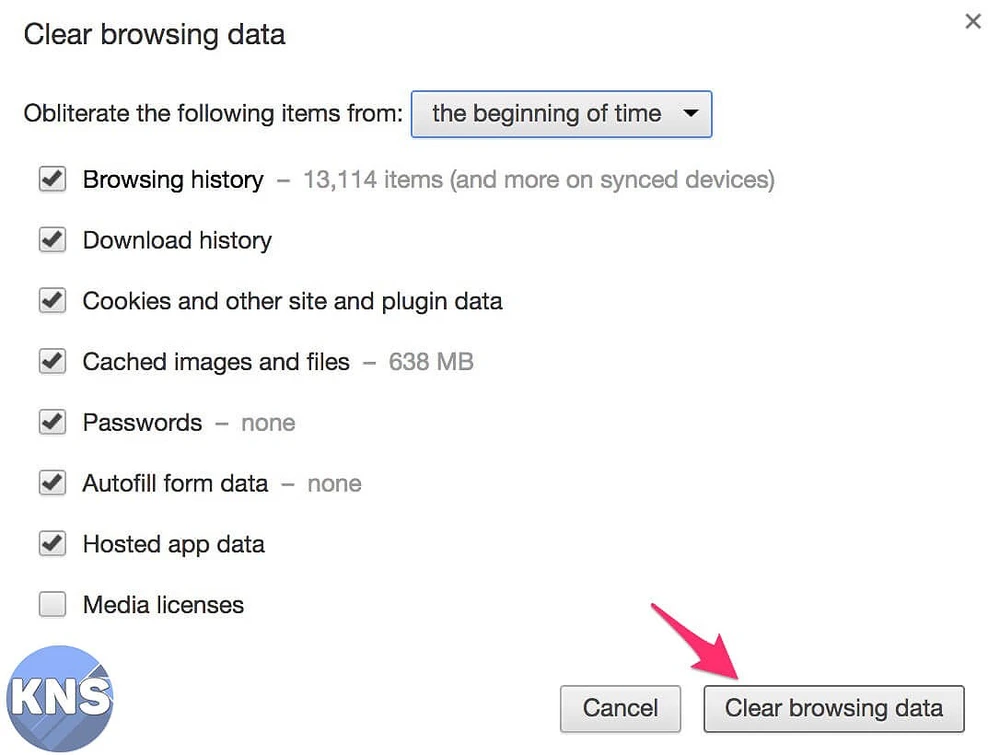Image resolution: width=1000 pixels, height=755 pixels.
Task: Click the KNS round logo
Action: pyautogui.click(x=59, y=698)
